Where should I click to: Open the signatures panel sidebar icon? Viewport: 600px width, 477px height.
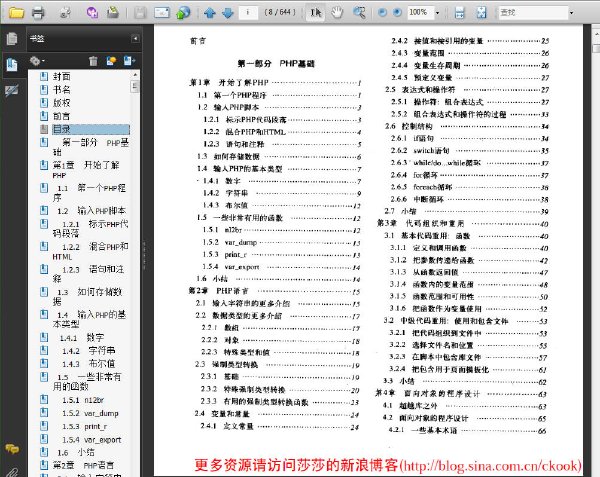[11, 91]
